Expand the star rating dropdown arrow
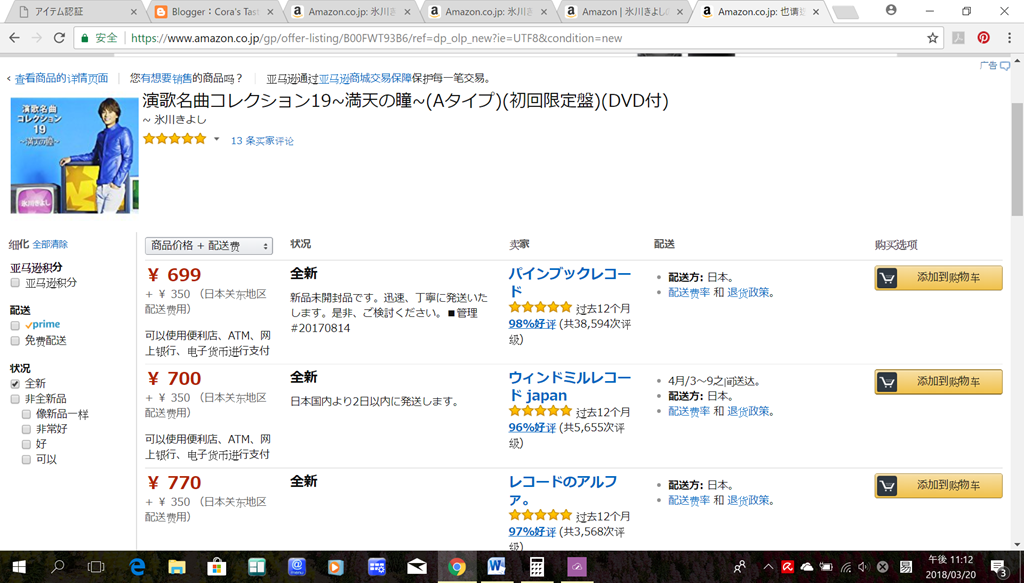Viewport: 1024px width, 583px height. pos(217,139)
